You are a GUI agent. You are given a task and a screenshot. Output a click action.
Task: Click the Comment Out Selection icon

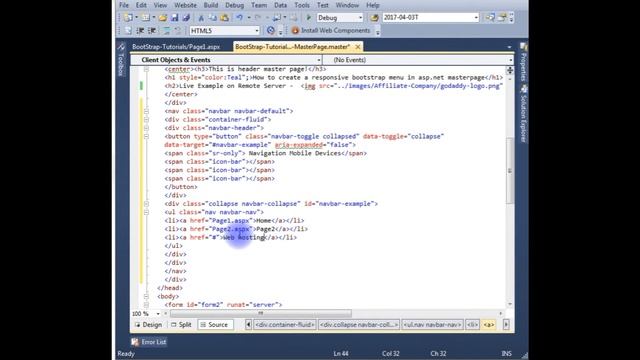point(167,31)
